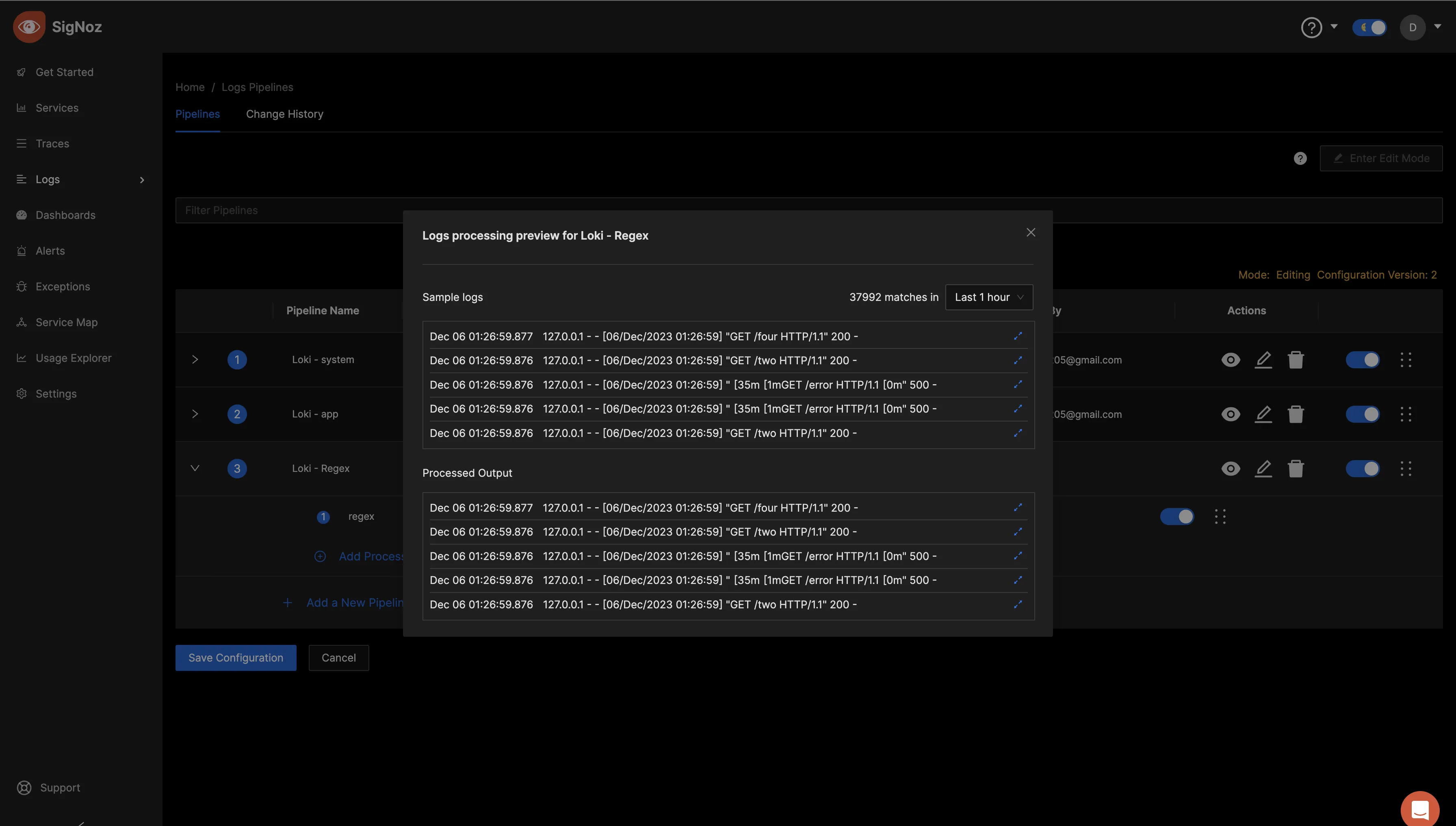This screenshot has height=826, width=1456.
Task: Grab drag handle for Loki - system row
Action: click(x=1406, y=360)
